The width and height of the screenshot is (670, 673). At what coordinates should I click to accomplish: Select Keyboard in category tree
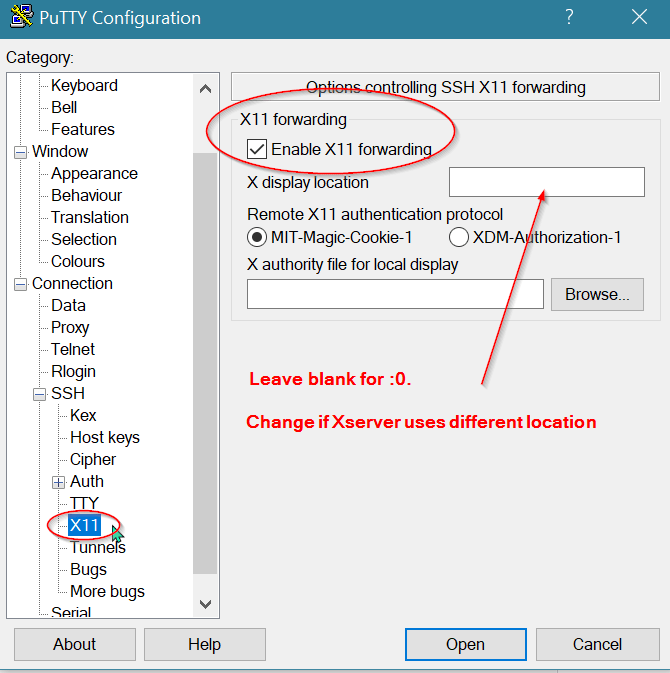(84, 85)
